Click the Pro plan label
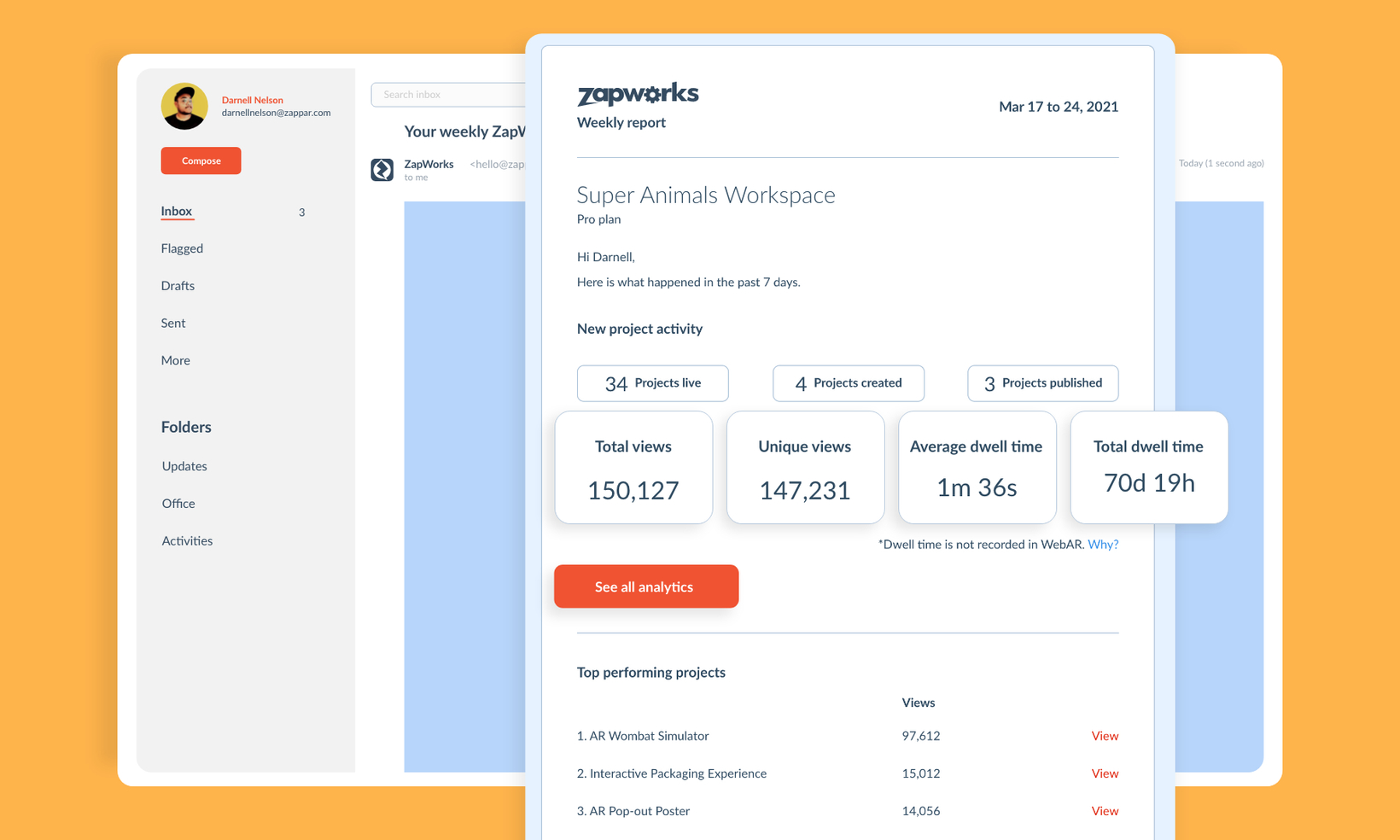Screen dimensions: 1400x840 pos(598,219)
